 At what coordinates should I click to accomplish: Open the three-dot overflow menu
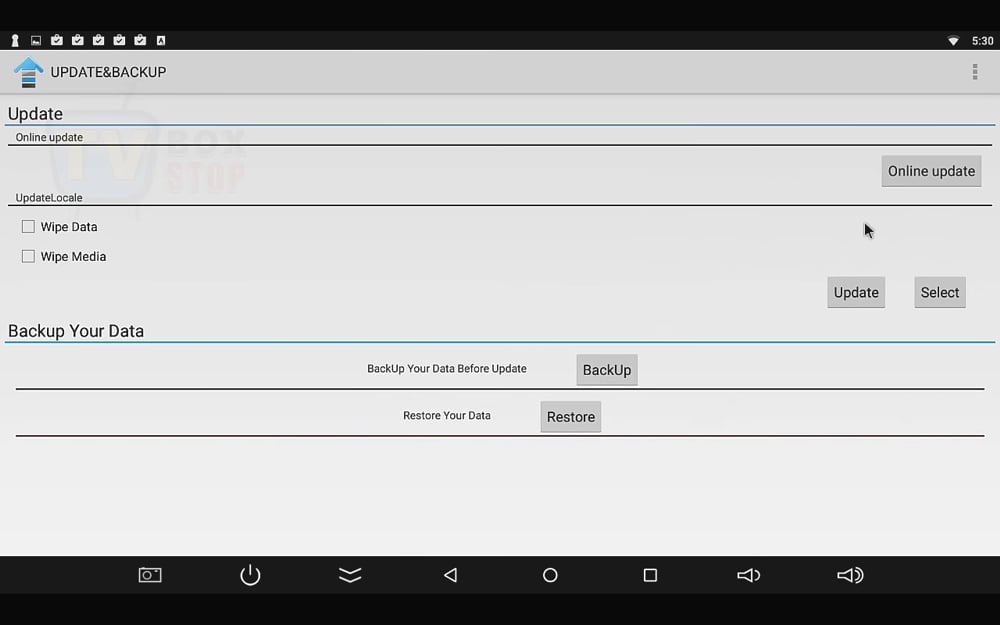pyautogui.click(x=974, y=72)
